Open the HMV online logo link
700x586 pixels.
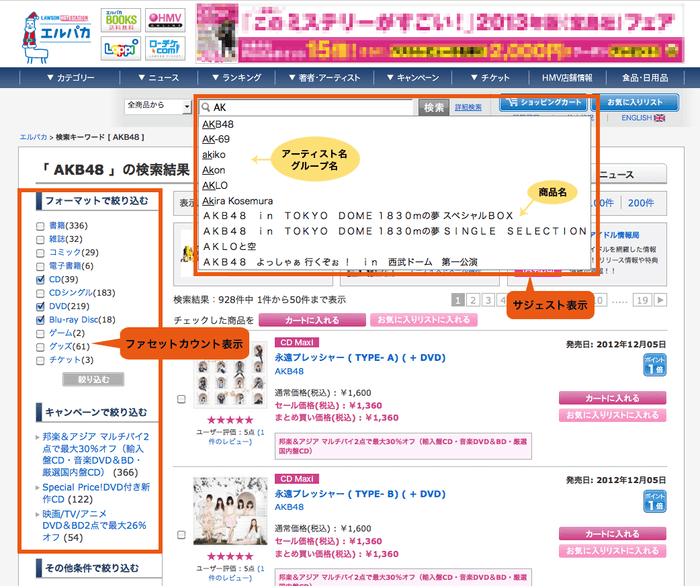165,20
